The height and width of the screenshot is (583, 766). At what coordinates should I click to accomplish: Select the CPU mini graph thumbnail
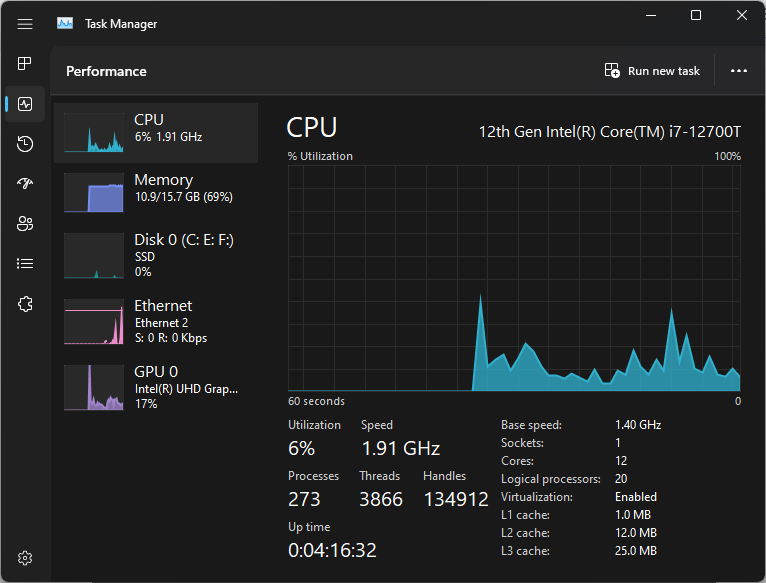click(x=94, y=132)
